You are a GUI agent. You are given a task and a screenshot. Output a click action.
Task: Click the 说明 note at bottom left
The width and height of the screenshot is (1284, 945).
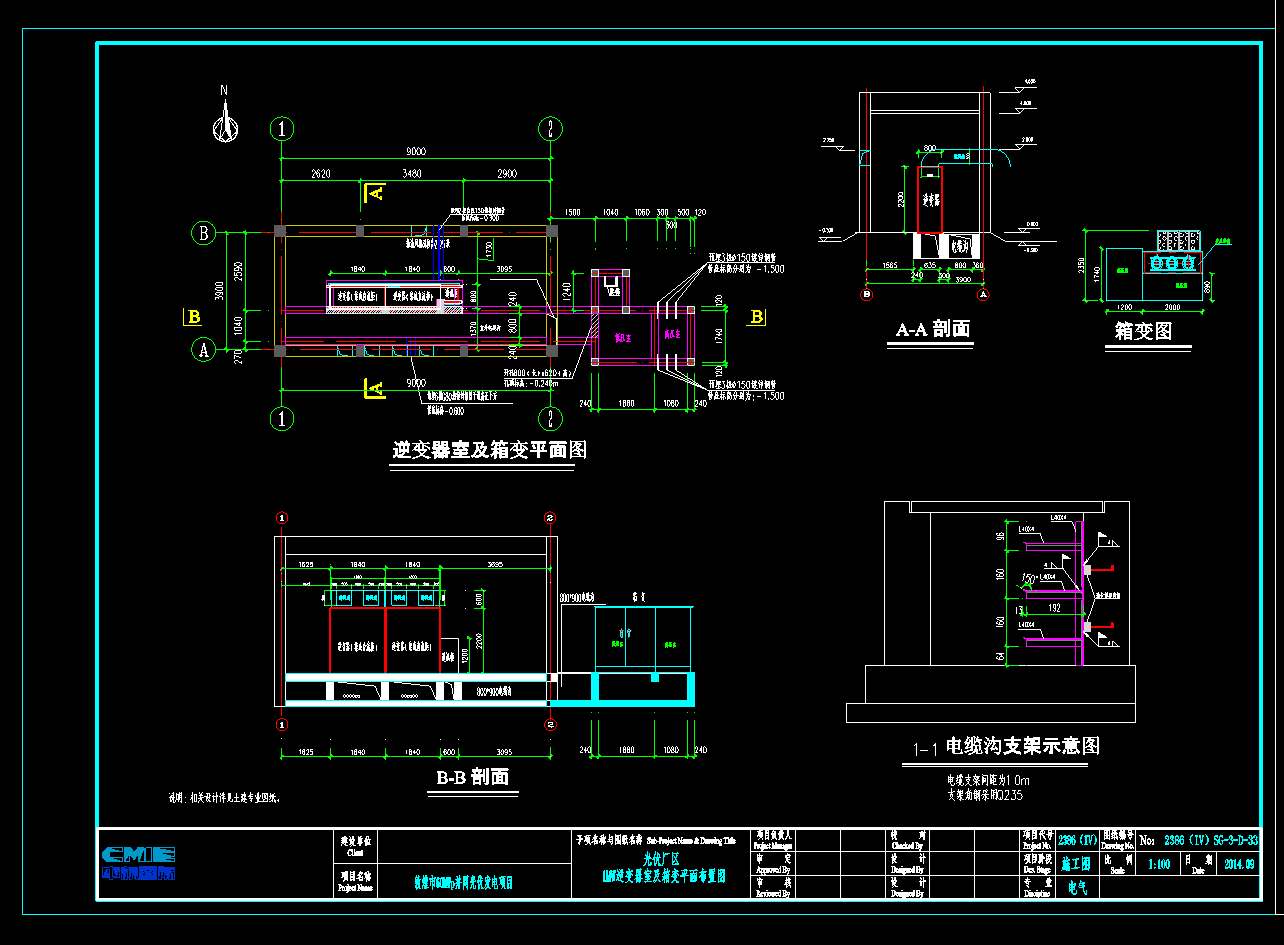(x=225, y=799)
